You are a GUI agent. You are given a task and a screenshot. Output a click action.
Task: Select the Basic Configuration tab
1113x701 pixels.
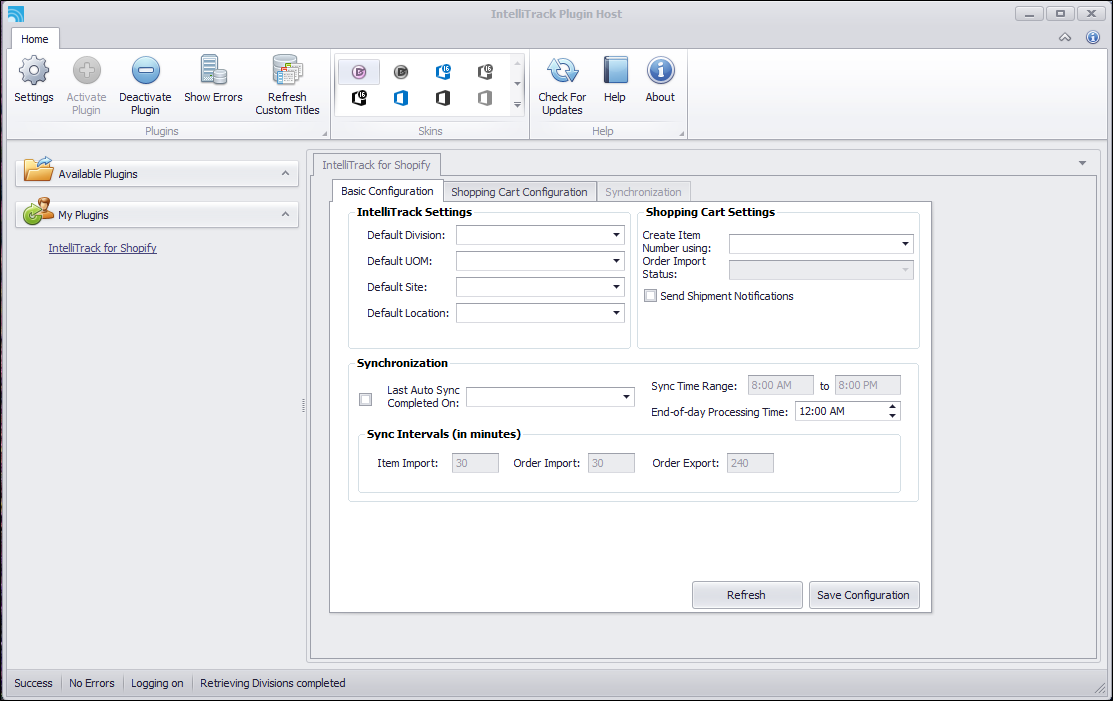(x=387, y=191)
